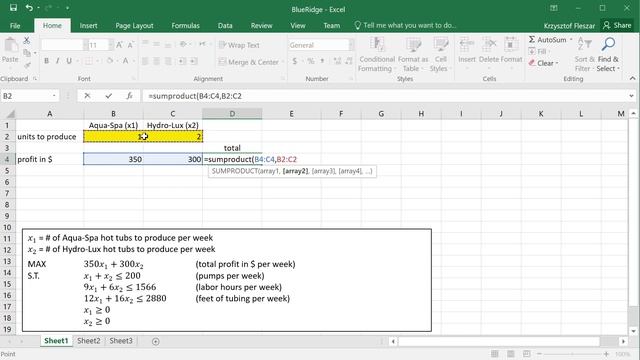This screenshot has width=640, height=360.
Task: Click the Format Painter brush icon
Action: [x=27, y=64]
